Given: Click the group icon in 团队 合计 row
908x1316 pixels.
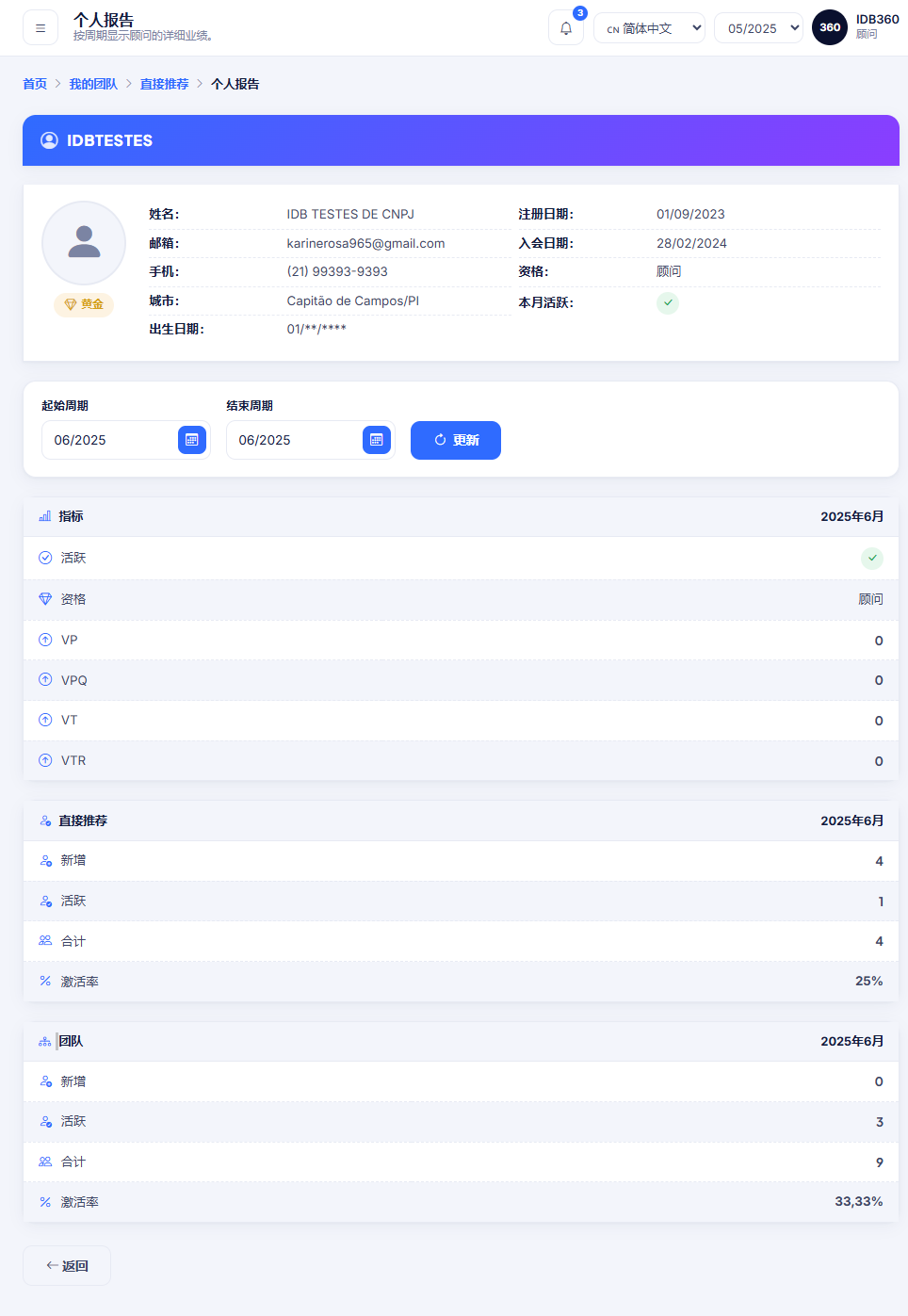Looking at the screenshot, I should (x=45, y=1162).
